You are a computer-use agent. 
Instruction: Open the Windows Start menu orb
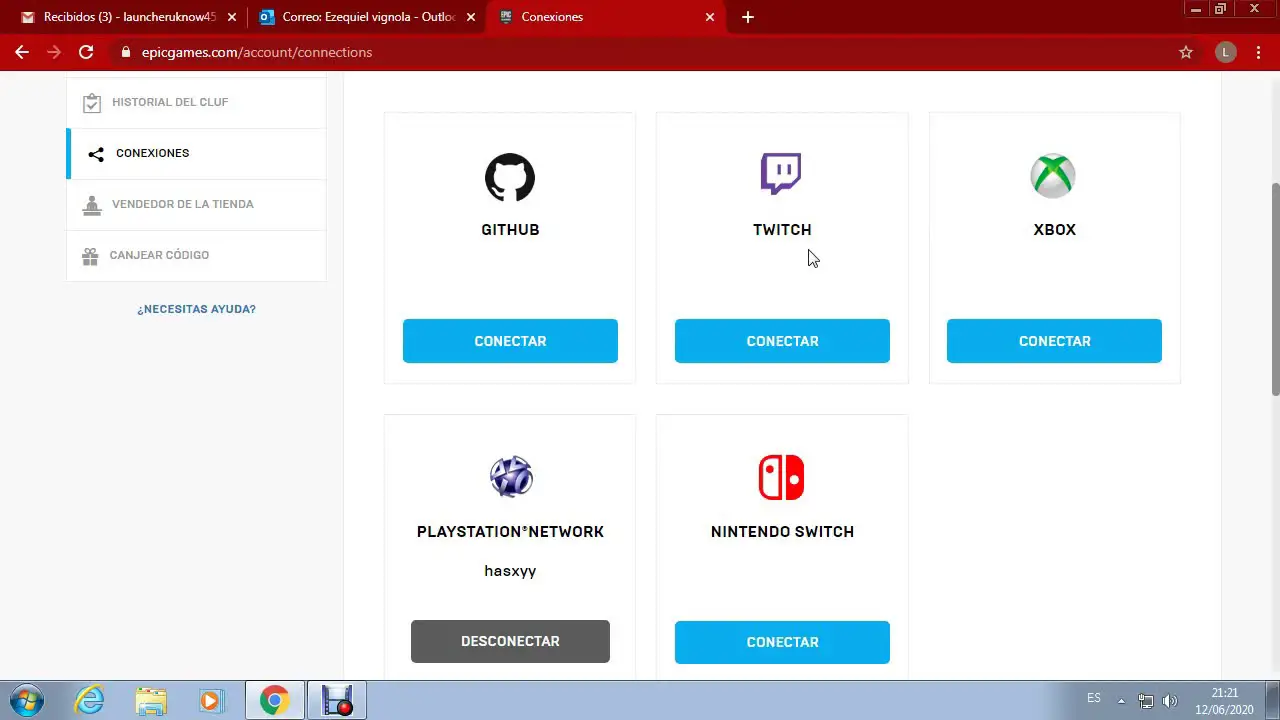27,701
